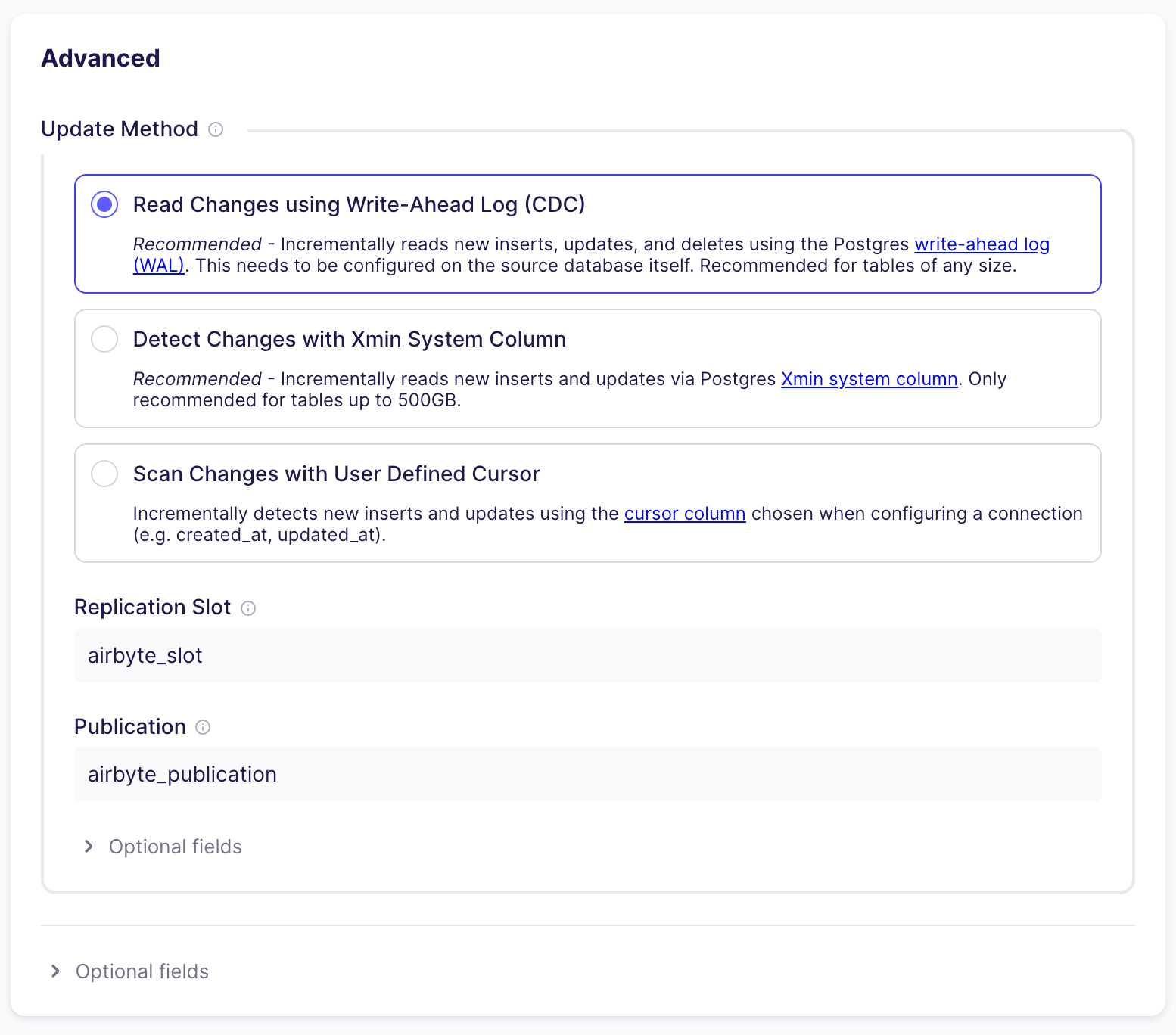Collapse the Update Method options panel
This screenshot has height=1035, width=1176.
tap(120, 129)
